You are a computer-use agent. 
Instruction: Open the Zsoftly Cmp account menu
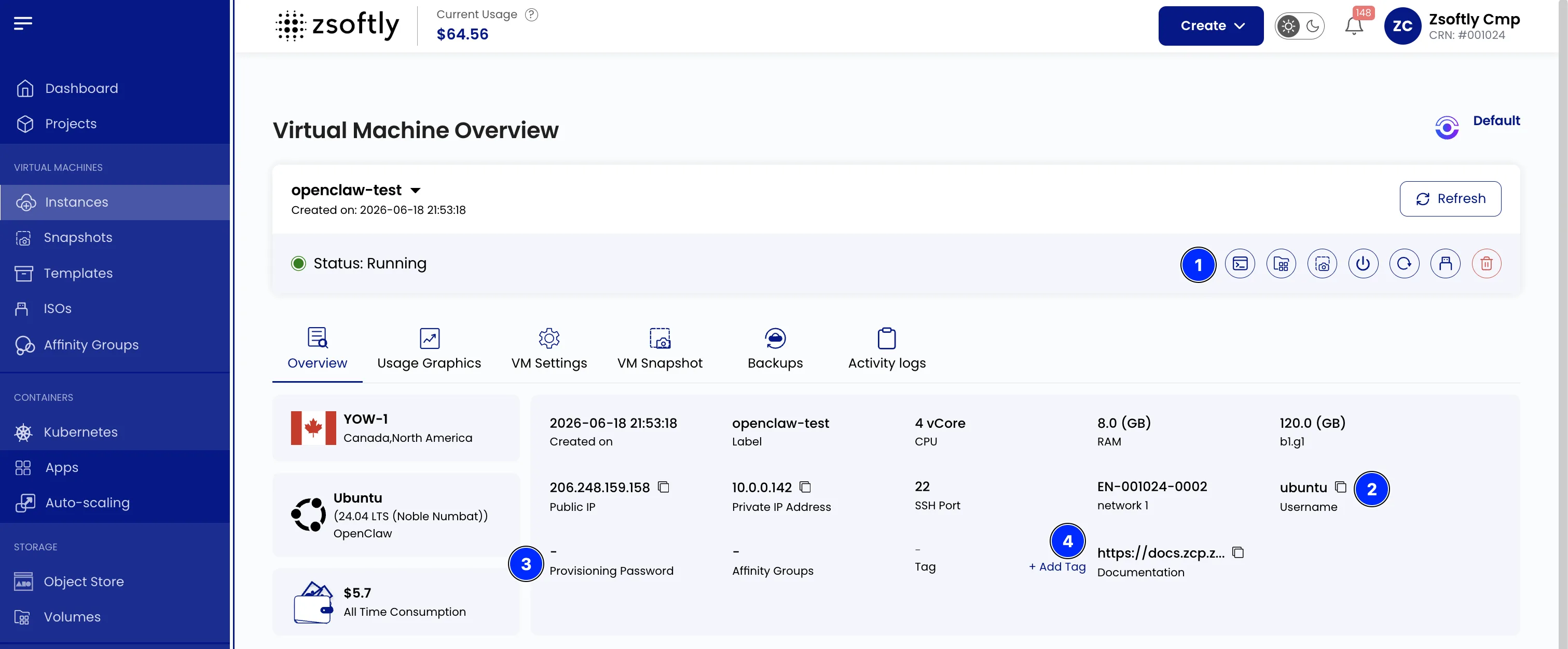[1452, 26]
